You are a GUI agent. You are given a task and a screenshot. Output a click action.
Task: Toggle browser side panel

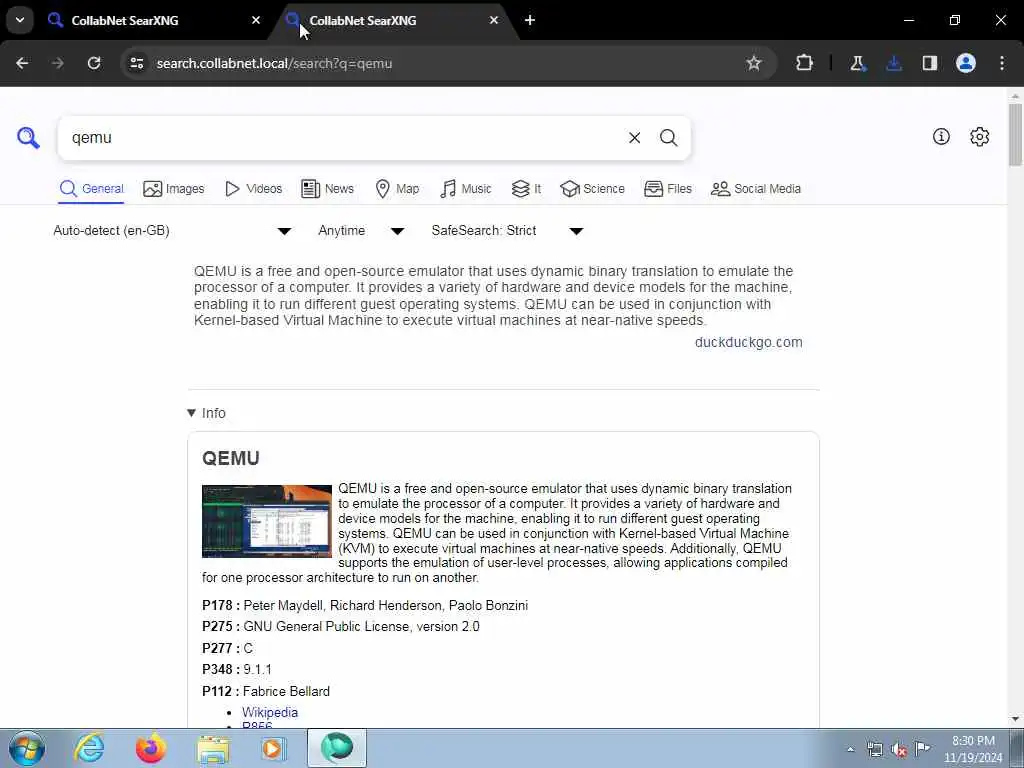(x=930, y=63)
